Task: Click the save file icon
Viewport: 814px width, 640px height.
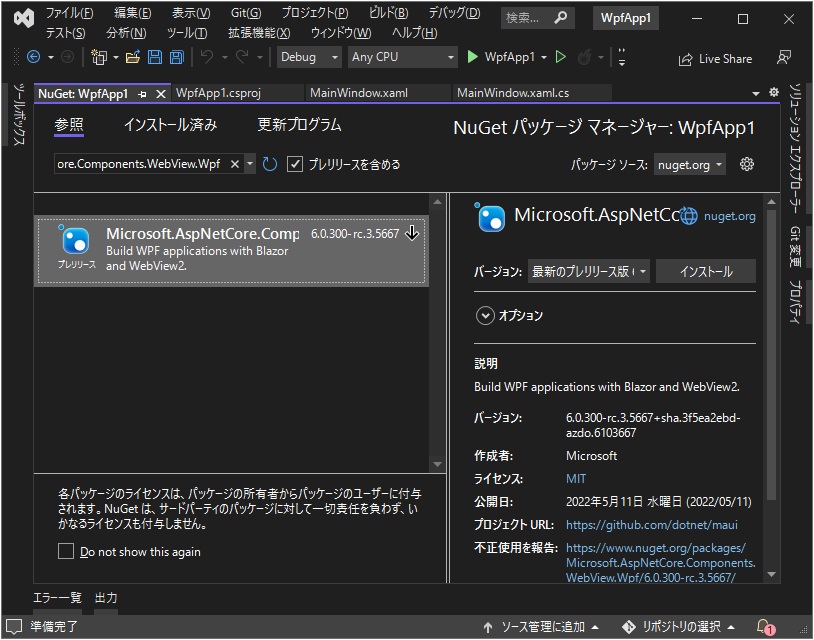Action: click(155, 57)
